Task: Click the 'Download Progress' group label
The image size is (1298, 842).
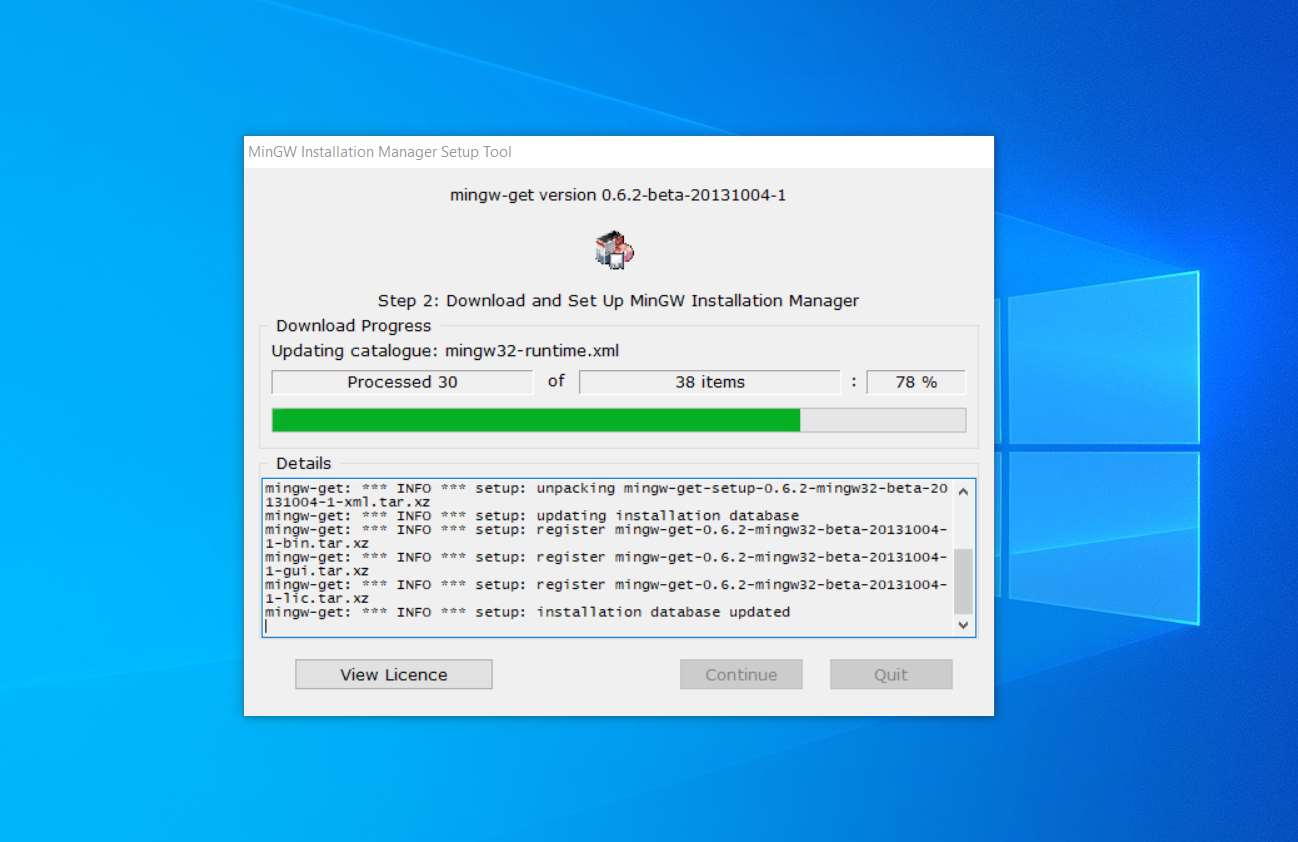Action: pyautogui.click(x=353, y=326)
